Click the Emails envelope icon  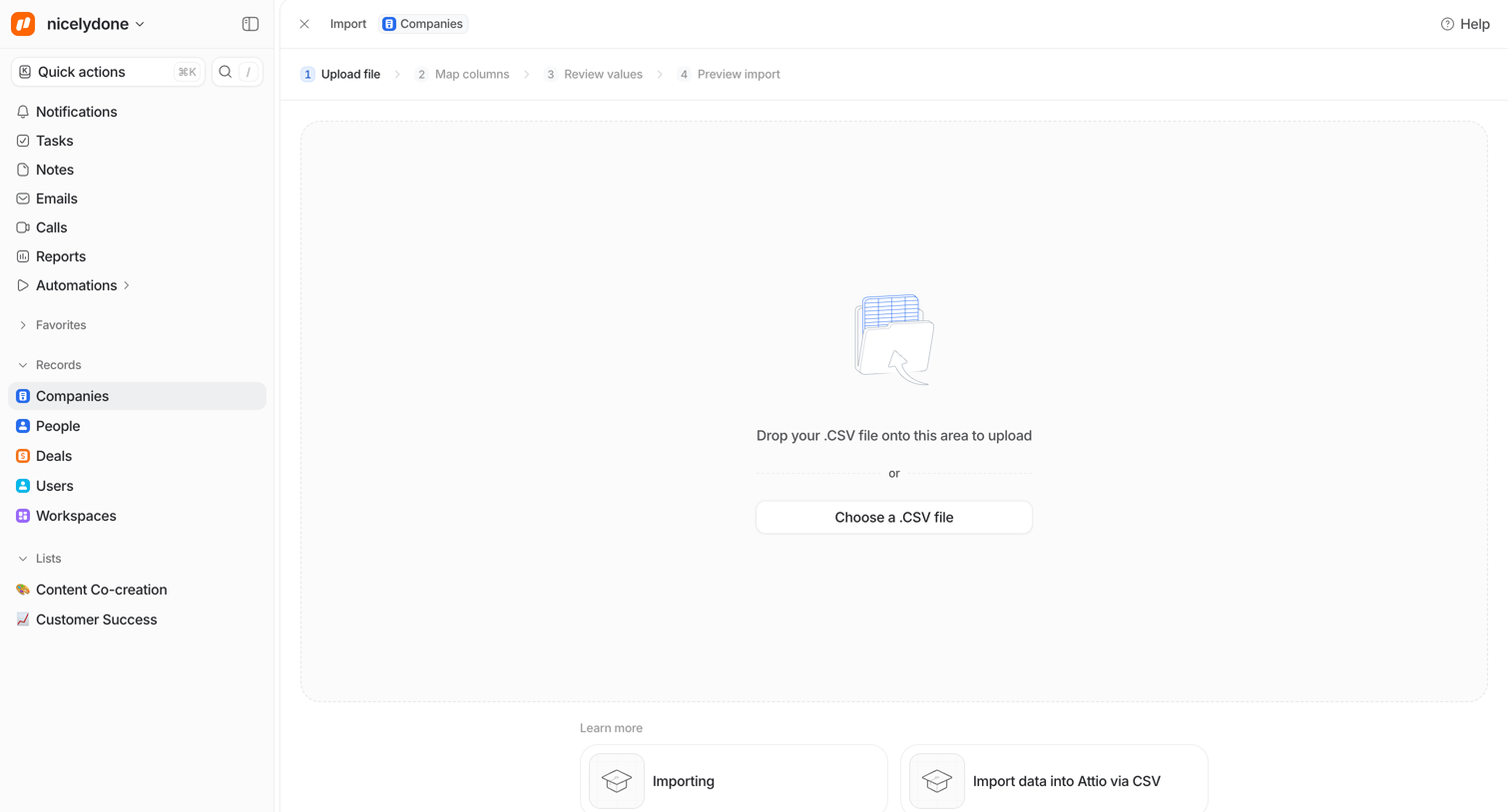[23, 199]
